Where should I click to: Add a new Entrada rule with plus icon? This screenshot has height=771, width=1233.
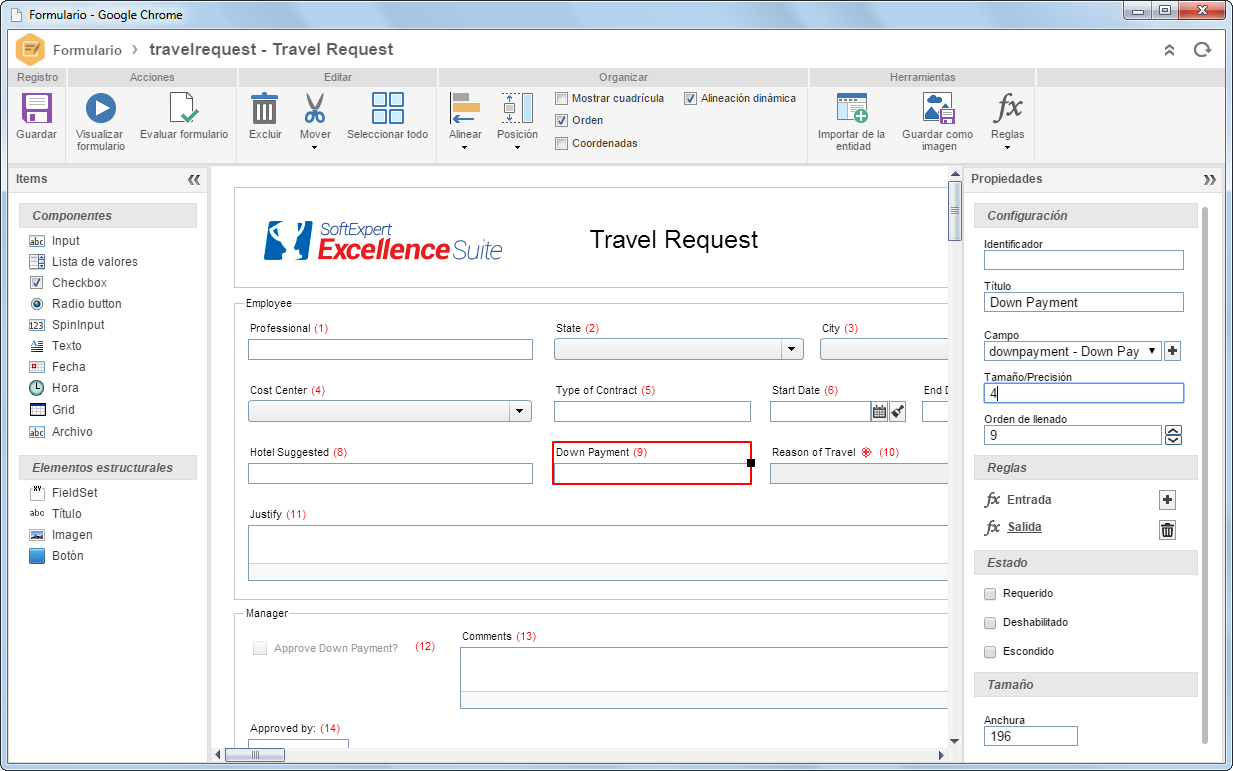[1167, 500]
